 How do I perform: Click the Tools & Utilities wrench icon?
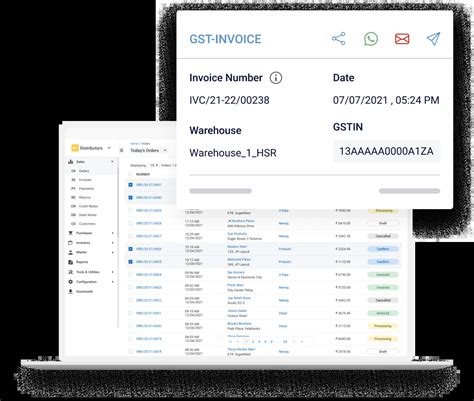[71, 272]
